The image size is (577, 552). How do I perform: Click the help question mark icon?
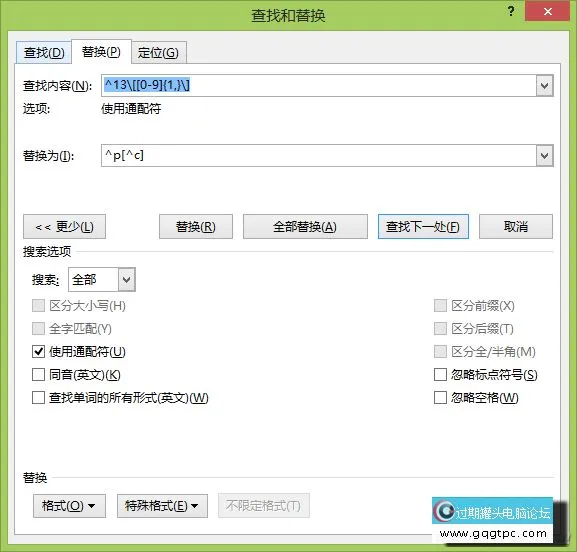pos(511,11)
